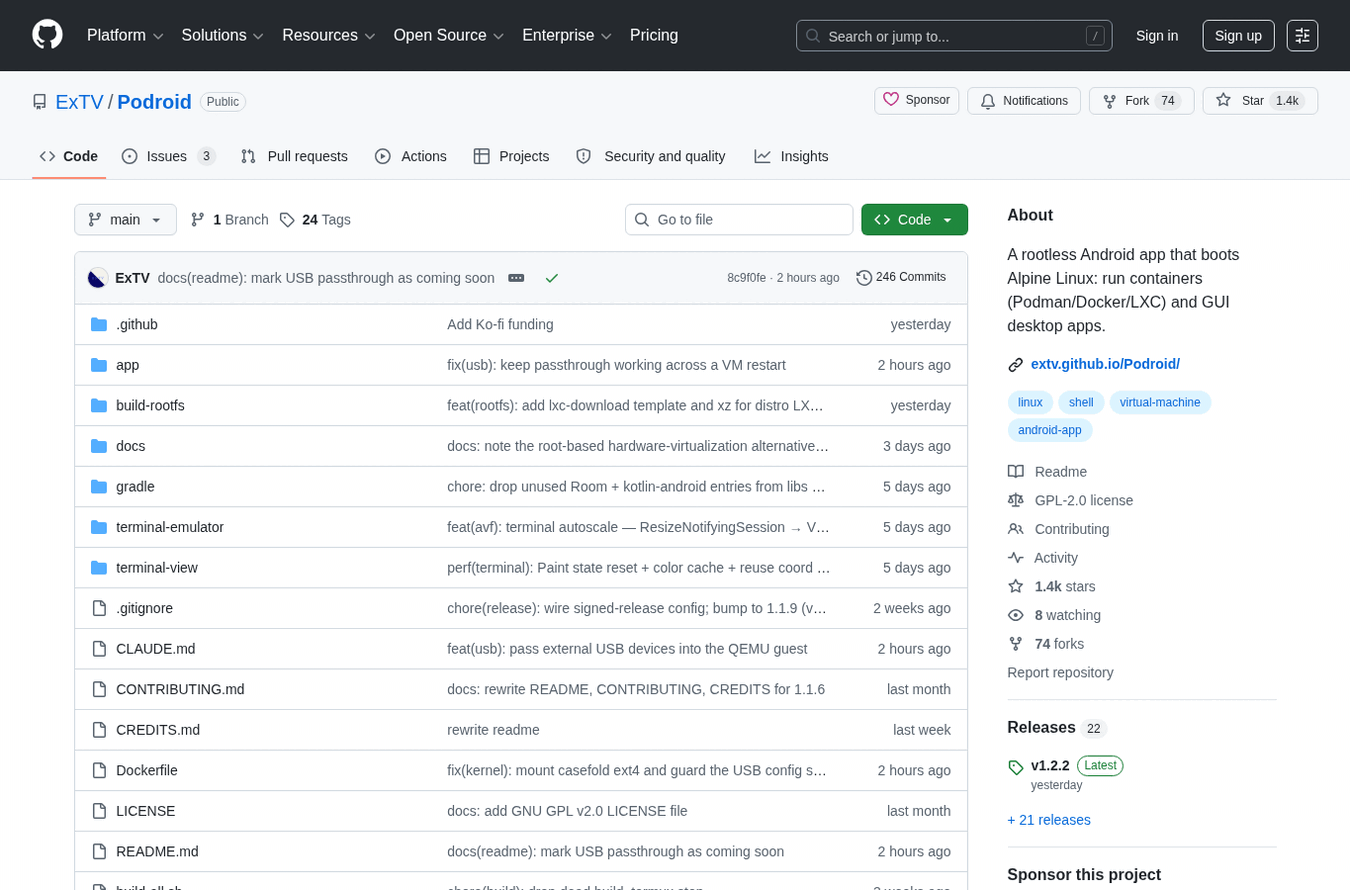Open commit hash 8c9f0fe
Viewport: 1350px width, 890px height.
746,278
